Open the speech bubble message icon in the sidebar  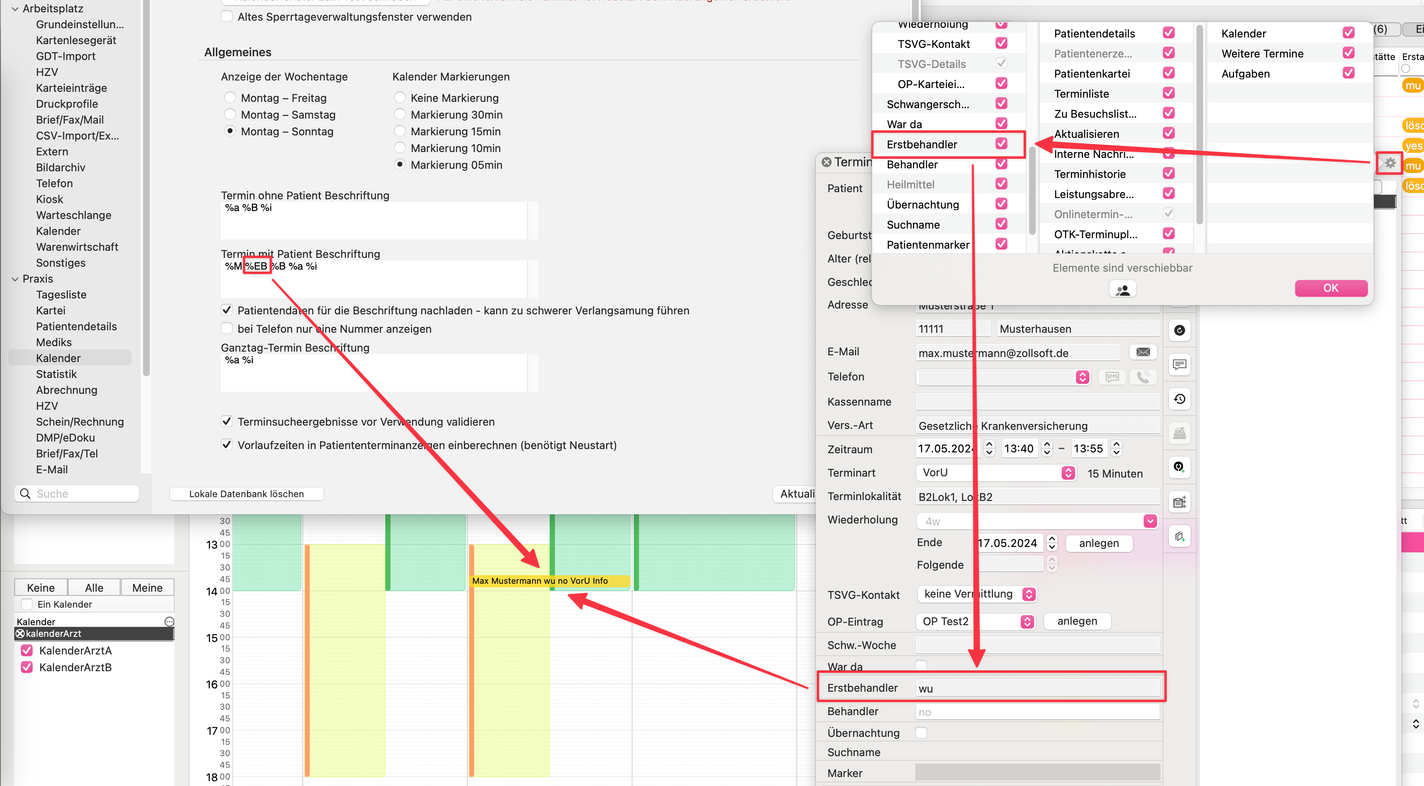coord(1180,365)
